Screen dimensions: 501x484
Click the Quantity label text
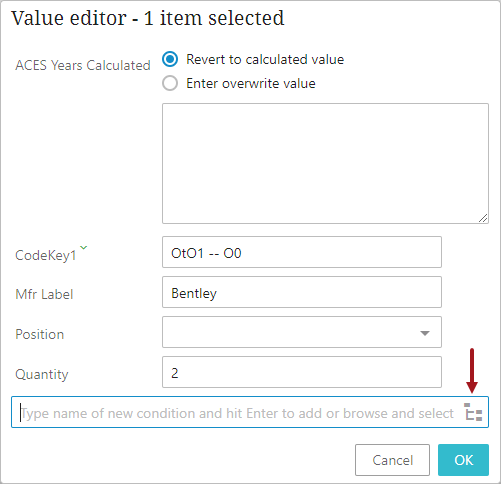coord(42,375)
